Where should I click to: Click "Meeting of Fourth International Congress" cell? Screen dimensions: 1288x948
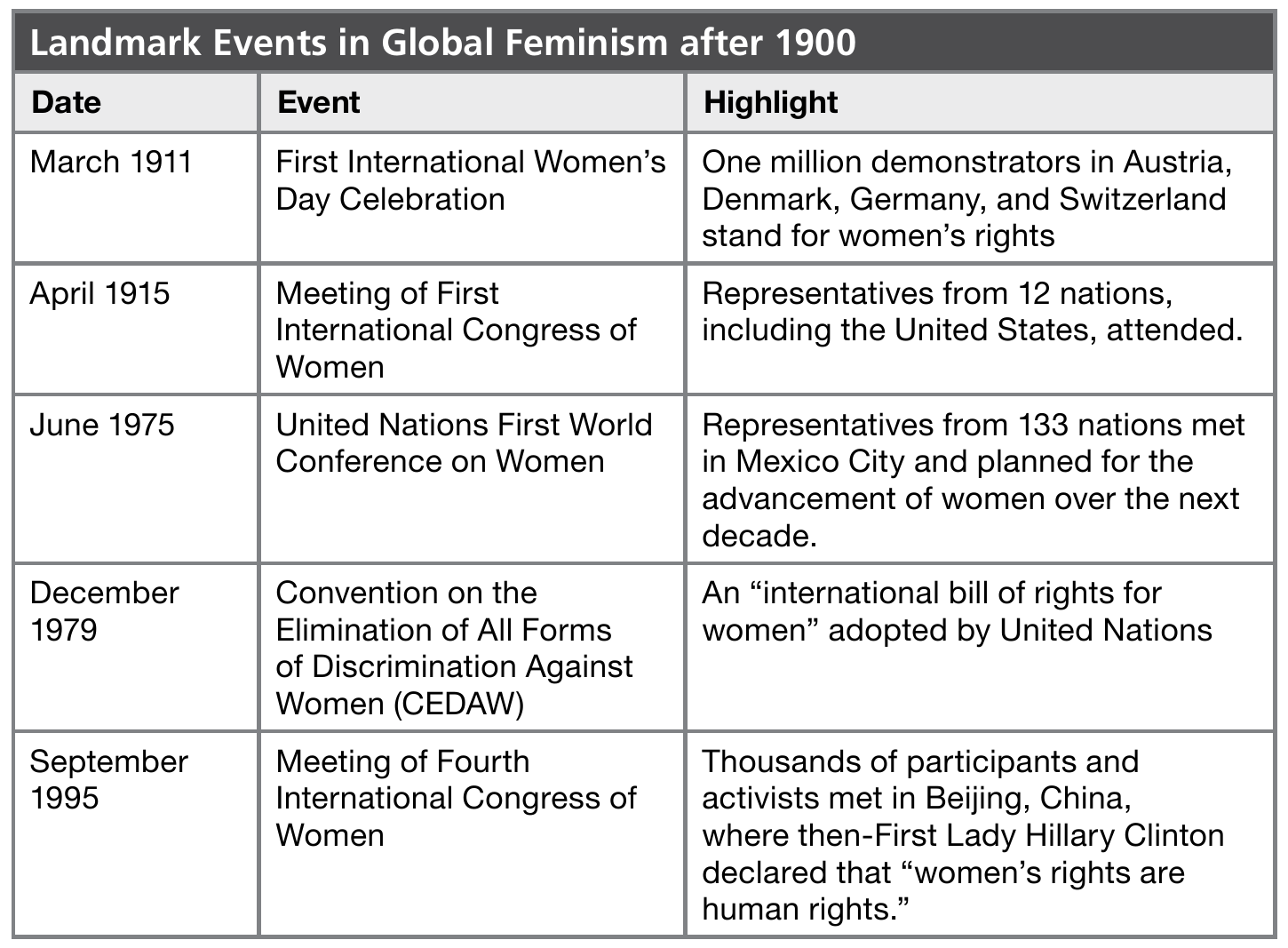(455, 798)
